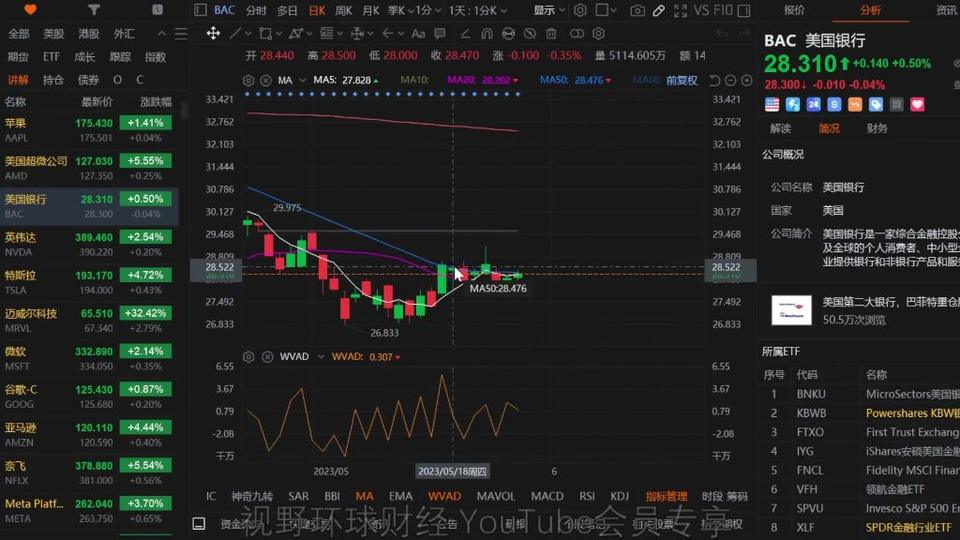Open drawing toolbar settings gear

[x=599, y=34]
